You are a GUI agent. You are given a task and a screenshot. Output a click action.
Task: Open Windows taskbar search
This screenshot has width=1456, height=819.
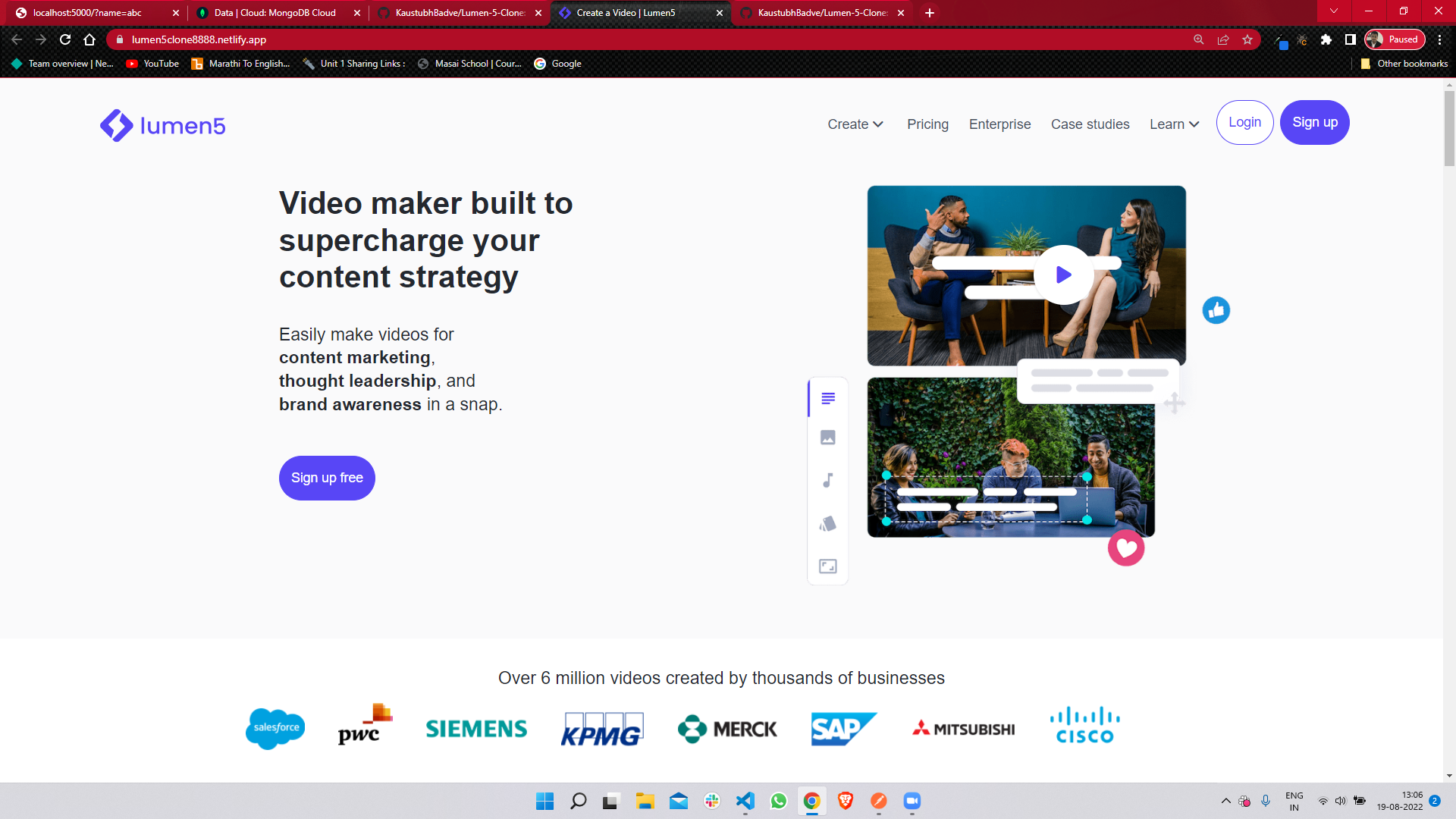tap(578, 801)
